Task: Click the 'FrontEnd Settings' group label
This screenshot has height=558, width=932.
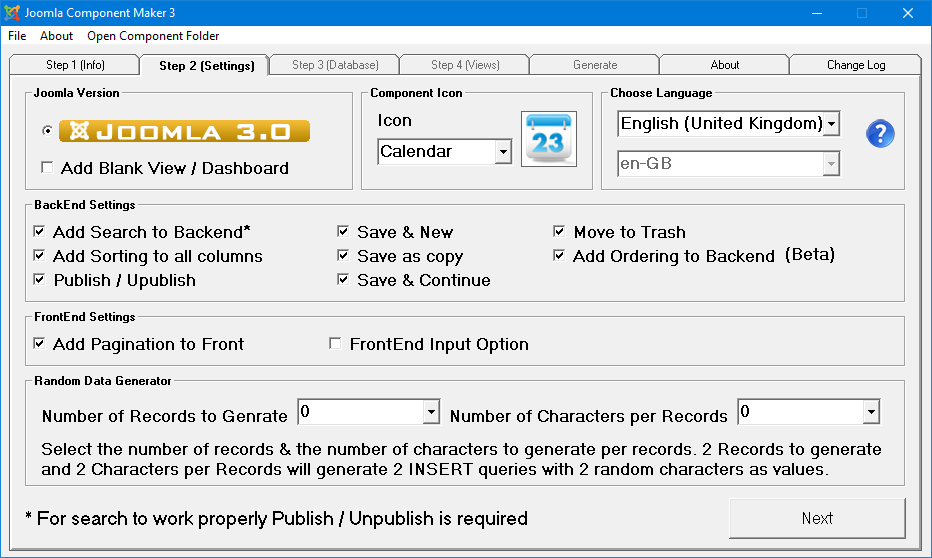Action: pos(84,317)
